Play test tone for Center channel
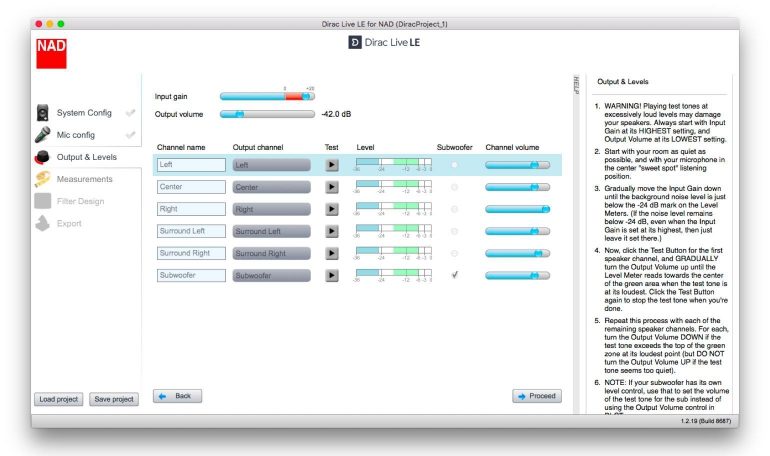The image size is (770, 456). (x=332, y=187)
